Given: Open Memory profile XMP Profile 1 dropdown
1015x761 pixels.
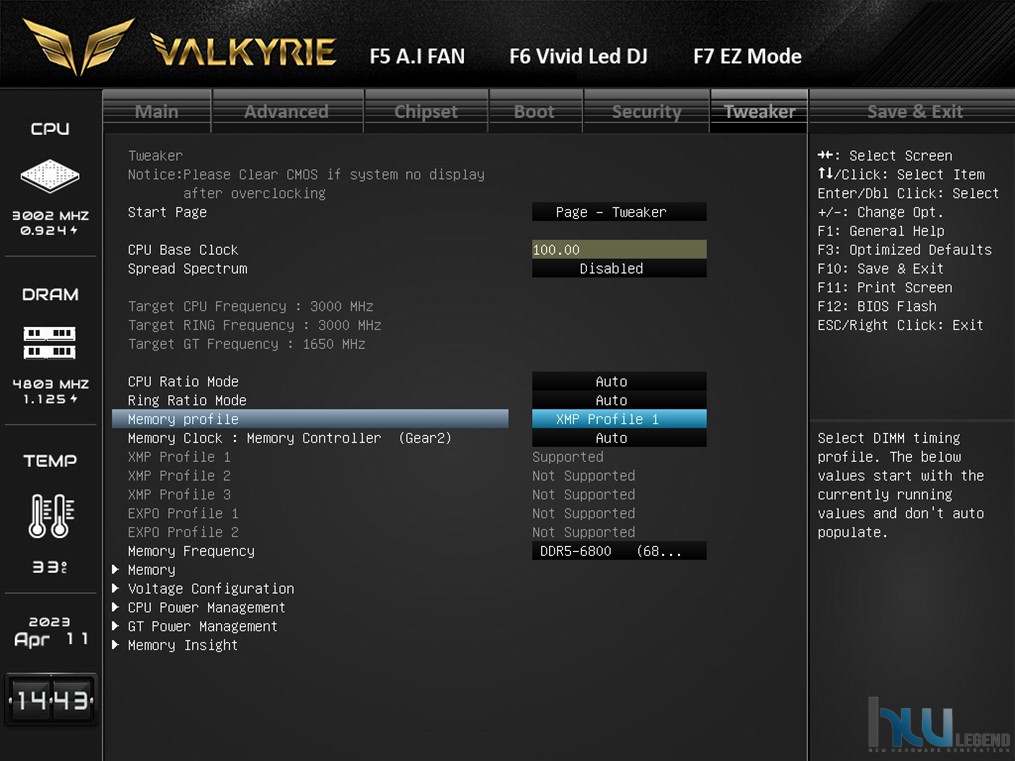Looking at the screenshot, I should coord(619,419).
